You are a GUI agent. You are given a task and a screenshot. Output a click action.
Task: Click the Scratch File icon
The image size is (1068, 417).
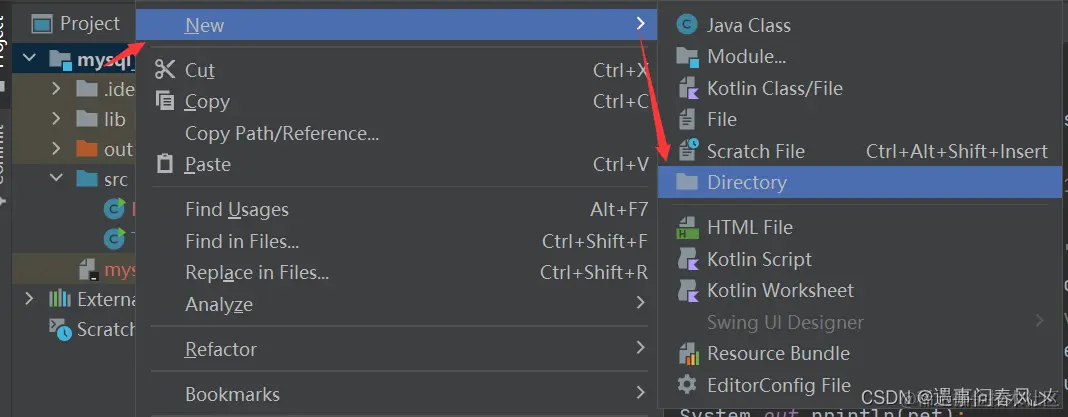[x=689, y=151]
